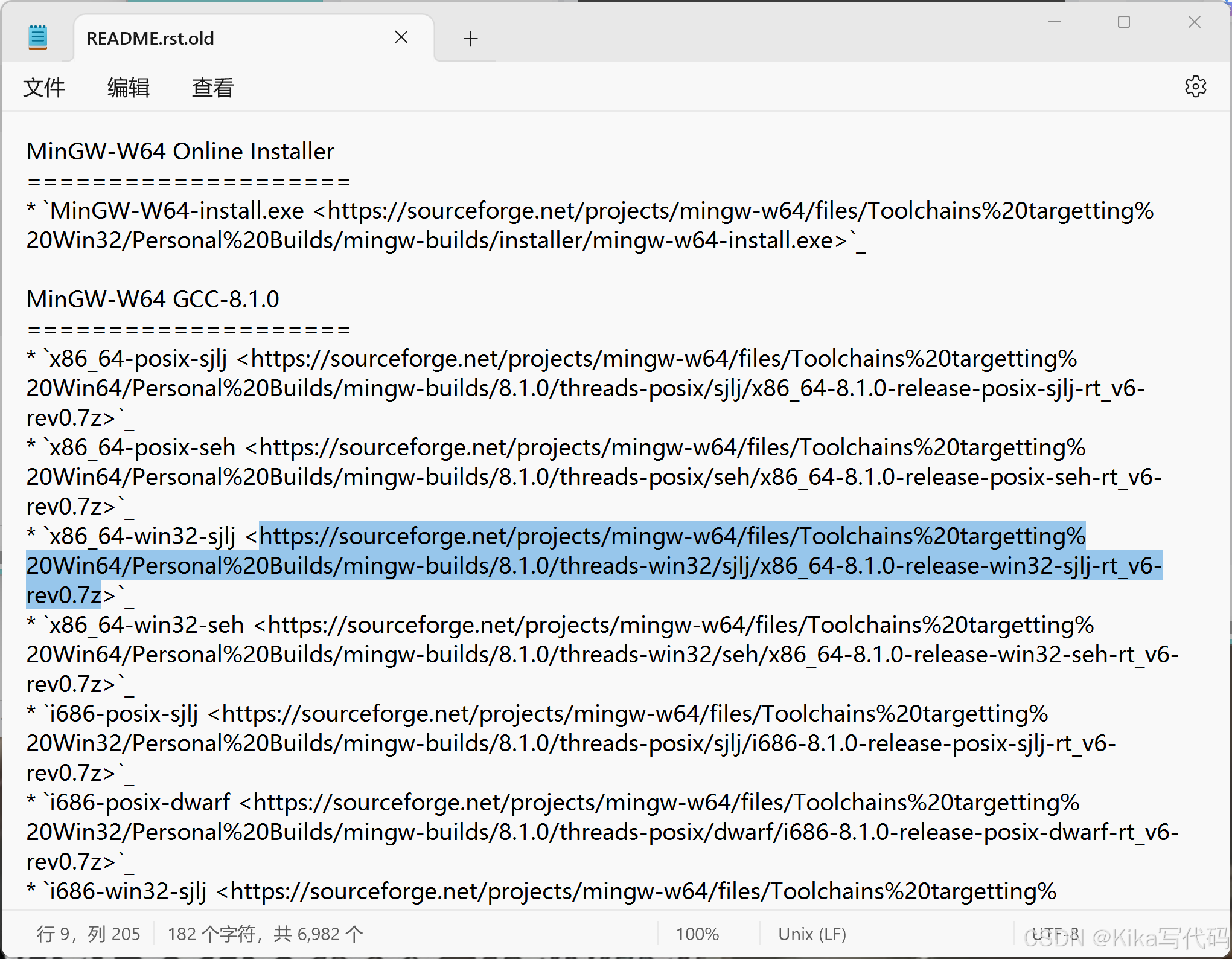This screenshot has width=1232, height=959.
Task: Click the Unix (LF) line ending indicator
Action: 812,934
